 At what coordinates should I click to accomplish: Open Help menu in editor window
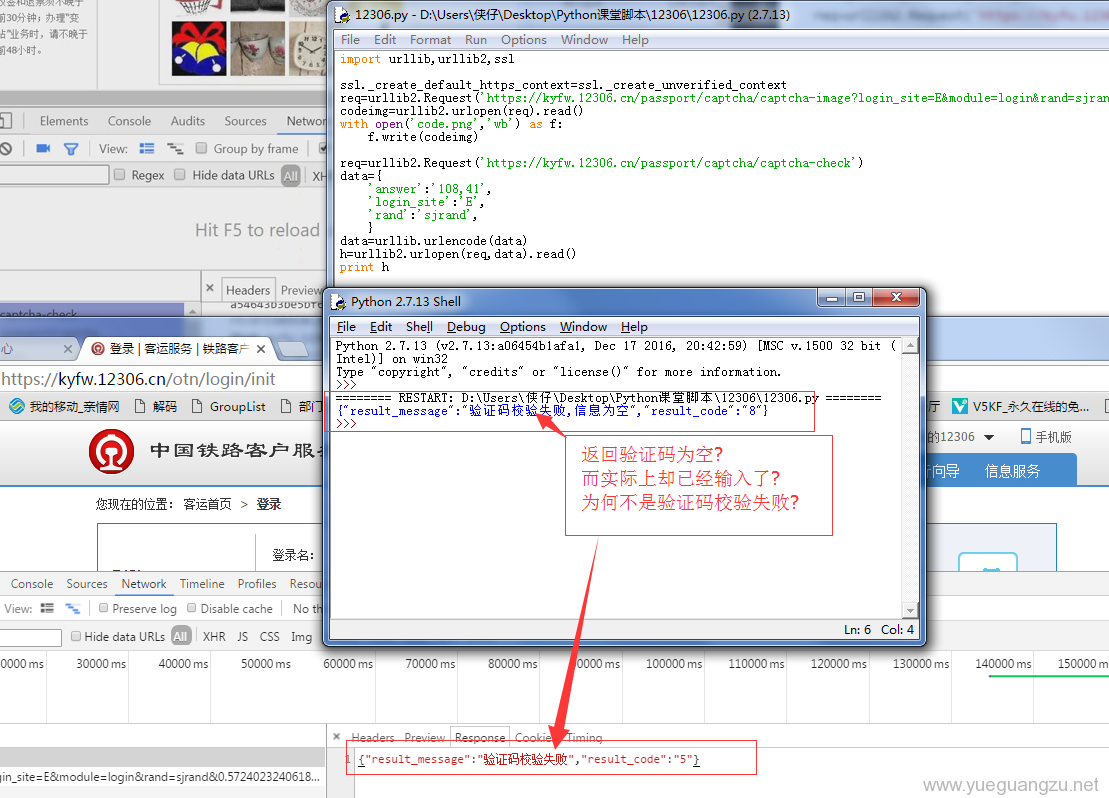[635, 40]
